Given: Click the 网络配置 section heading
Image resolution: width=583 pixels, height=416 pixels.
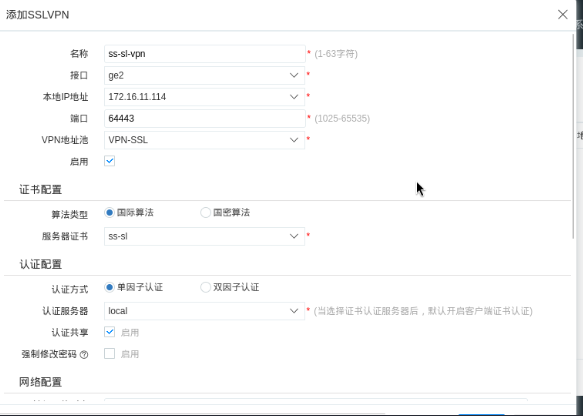Looking at the screenshot, I should 41,382.
